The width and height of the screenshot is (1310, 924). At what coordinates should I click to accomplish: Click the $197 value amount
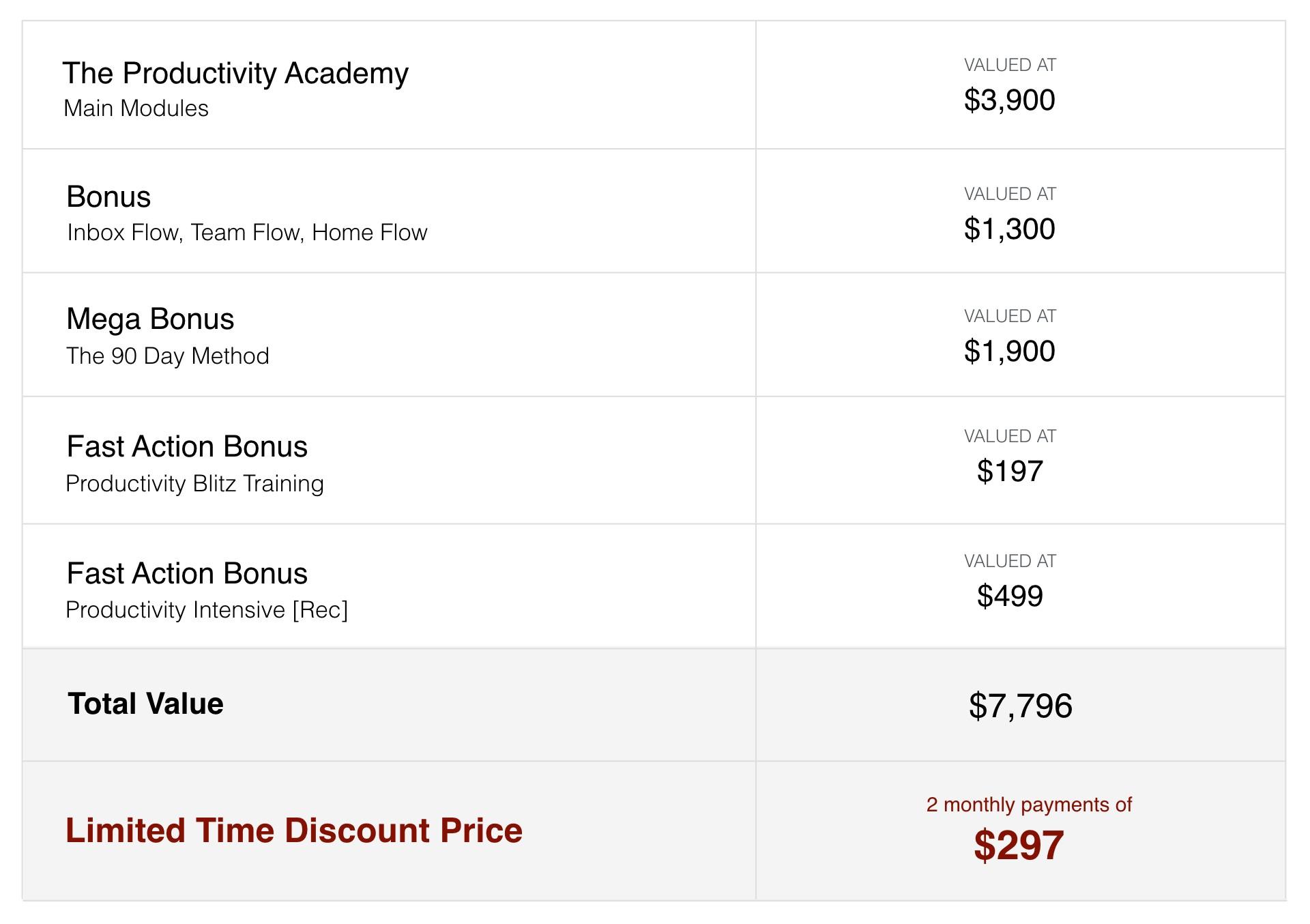pos(1010,472)
